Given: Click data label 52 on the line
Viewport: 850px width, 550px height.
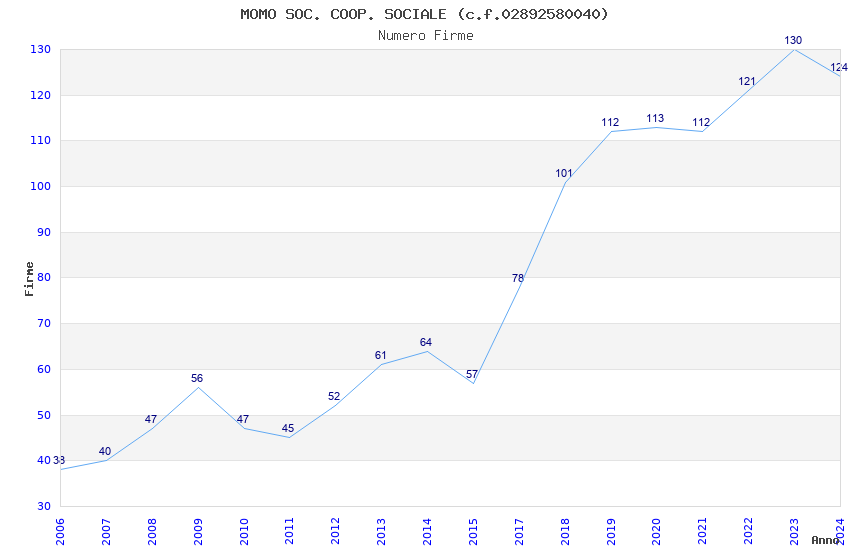Looking at the screenshot, I should click(x=334, y=397).
